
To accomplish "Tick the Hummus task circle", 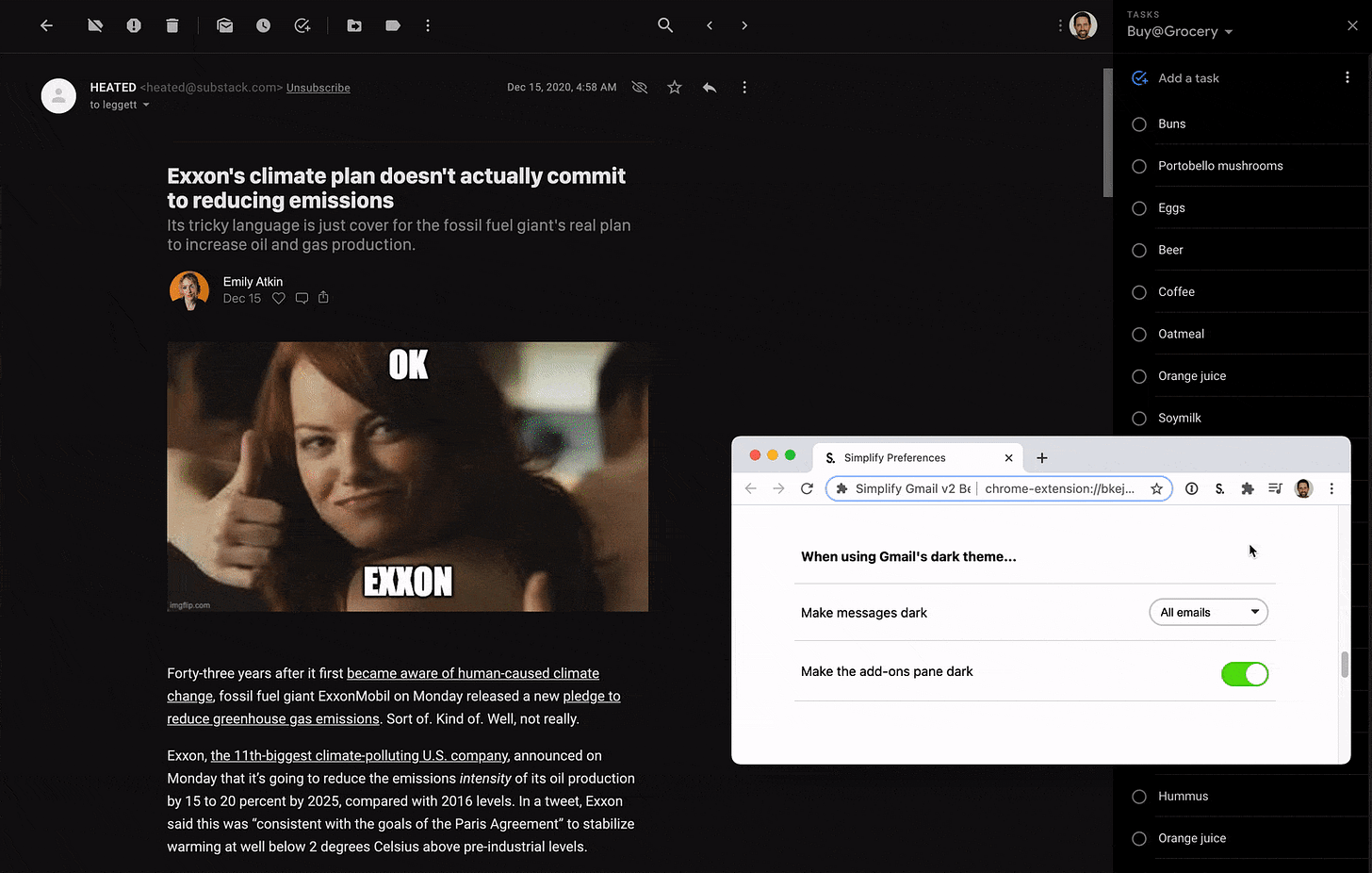I will point(1139,797).
